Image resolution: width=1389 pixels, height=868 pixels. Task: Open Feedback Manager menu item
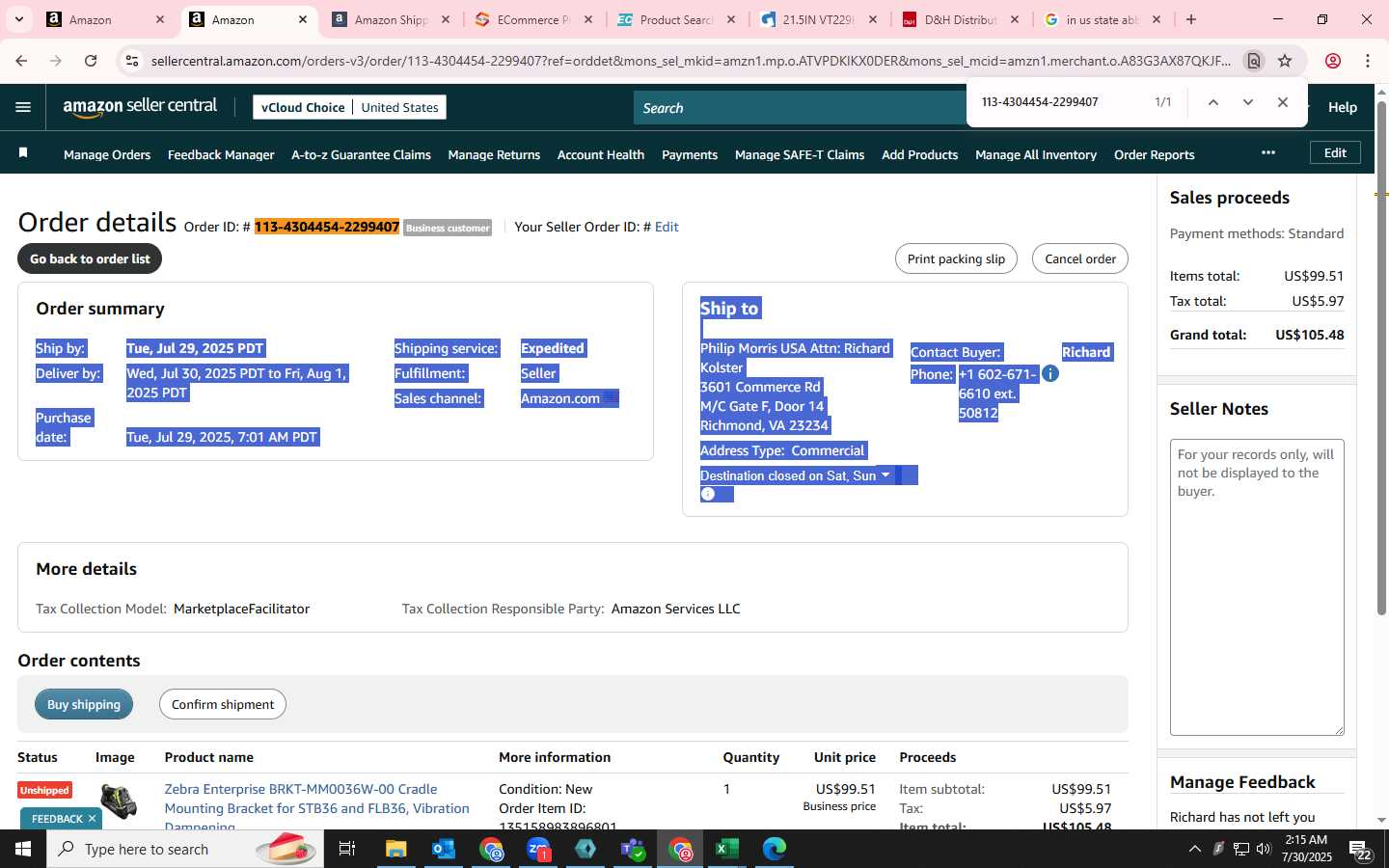pyautogui.click(x=221, y=154)
